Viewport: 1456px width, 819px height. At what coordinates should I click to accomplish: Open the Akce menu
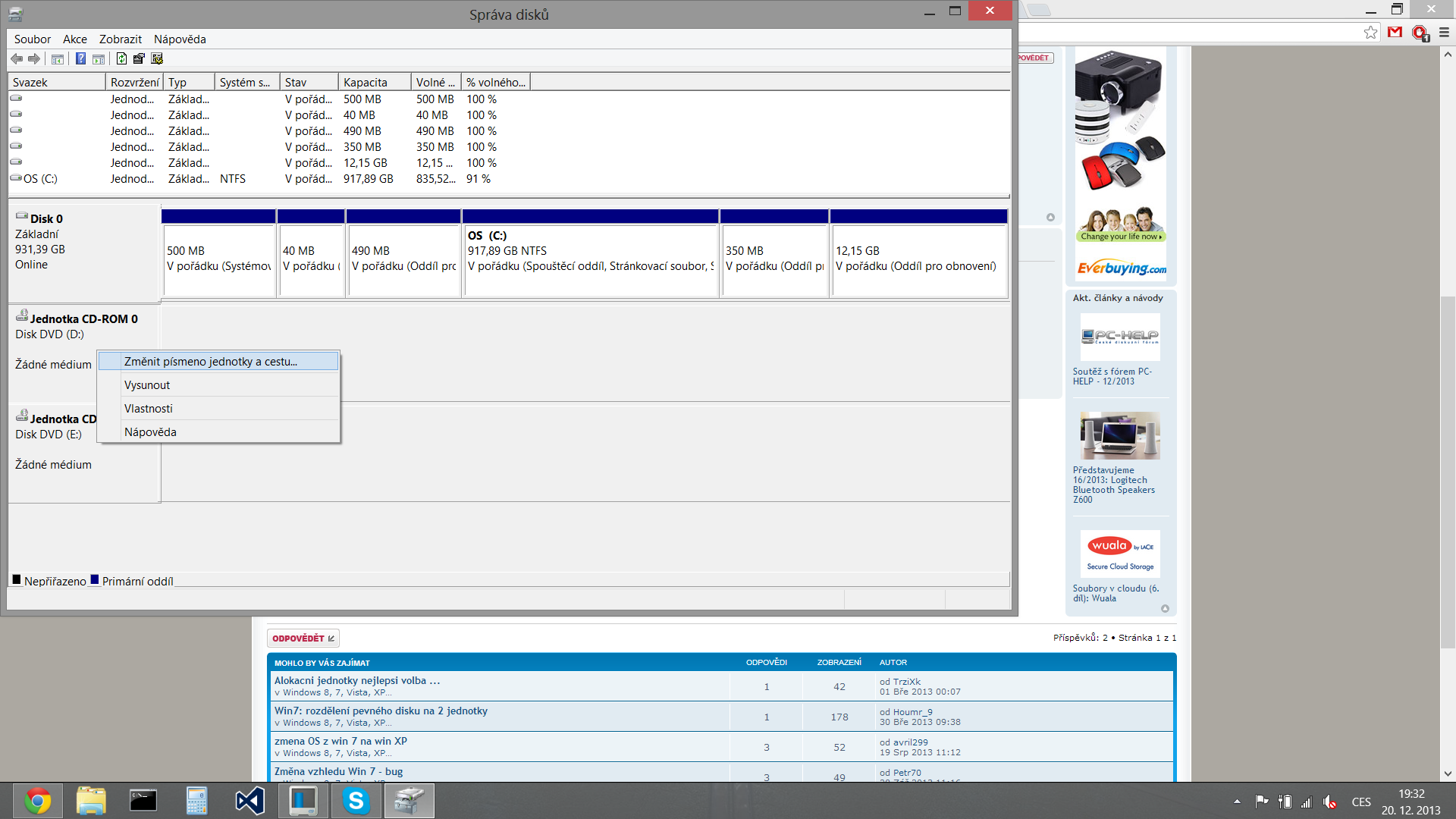coord(74,39)
